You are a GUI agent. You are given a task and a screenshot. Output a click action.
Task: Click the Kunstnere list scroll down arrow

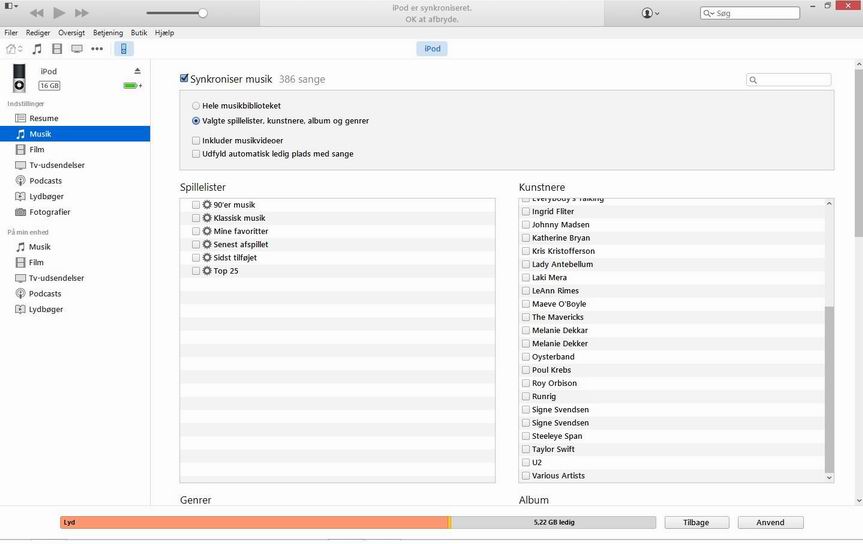[829, 478]
